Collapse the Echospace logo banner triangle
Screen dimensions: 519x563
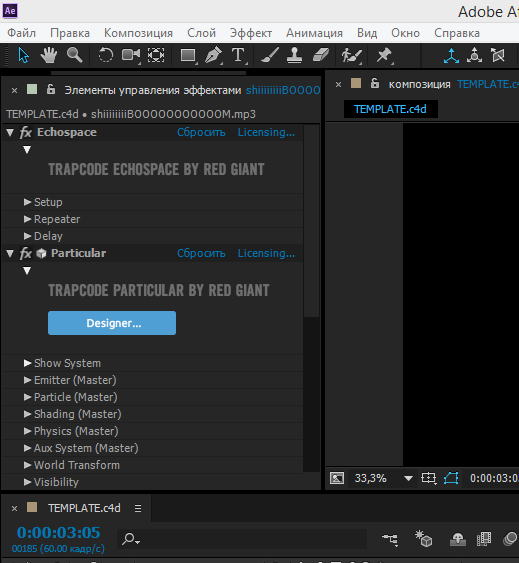point(27,149)
